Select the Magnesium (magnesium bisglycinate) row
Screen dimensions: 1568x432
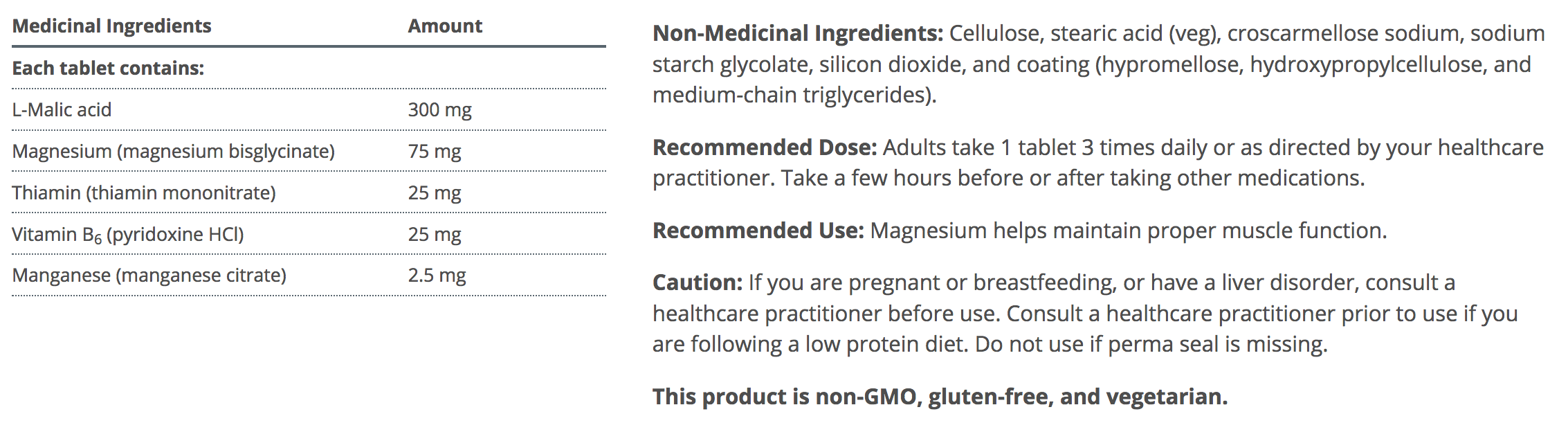pyautogui.click(x=173, y=151)
